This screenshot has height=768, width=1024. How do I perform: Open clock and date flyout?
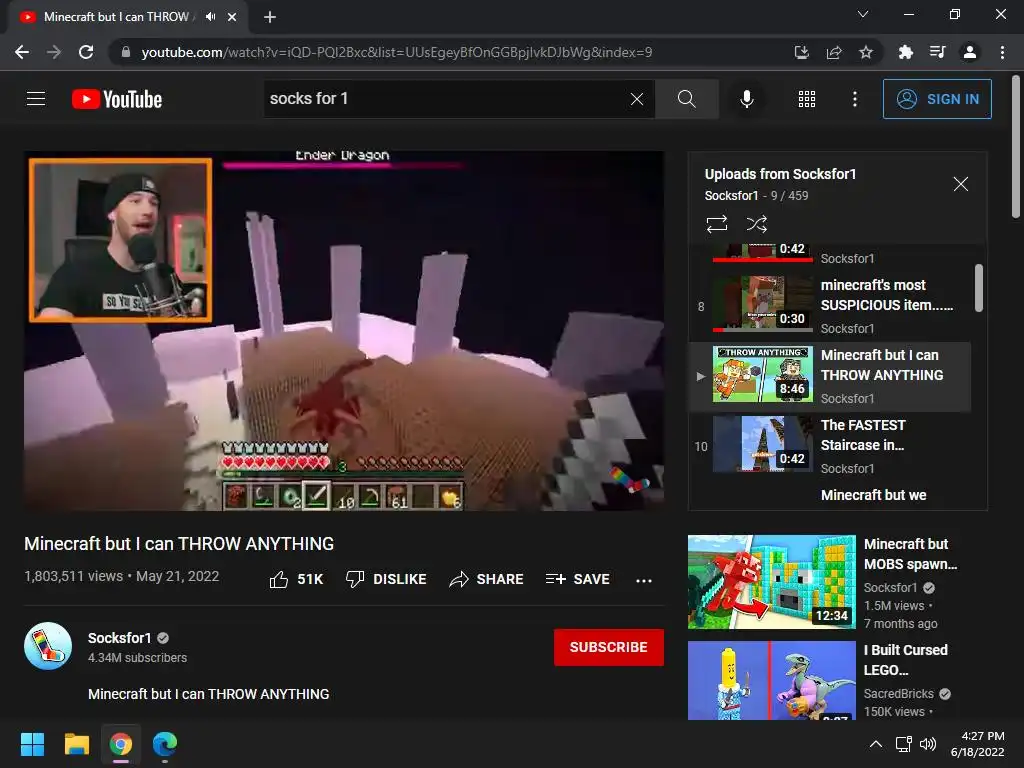[x=978, y=744]
